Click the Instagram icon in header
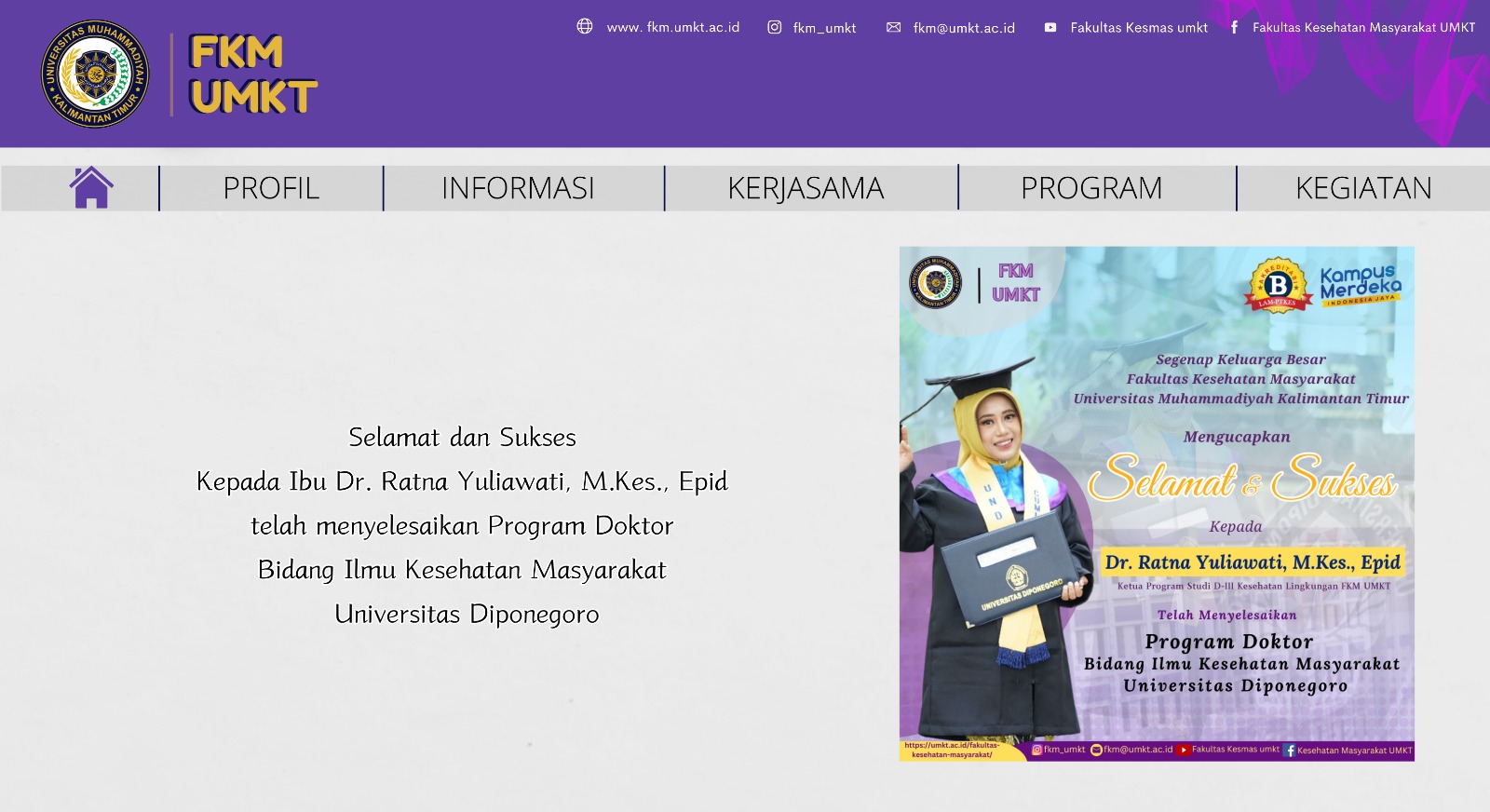The width and height of the screenshot is (1490, 812). pyautogui.click(x=774, y=27)
